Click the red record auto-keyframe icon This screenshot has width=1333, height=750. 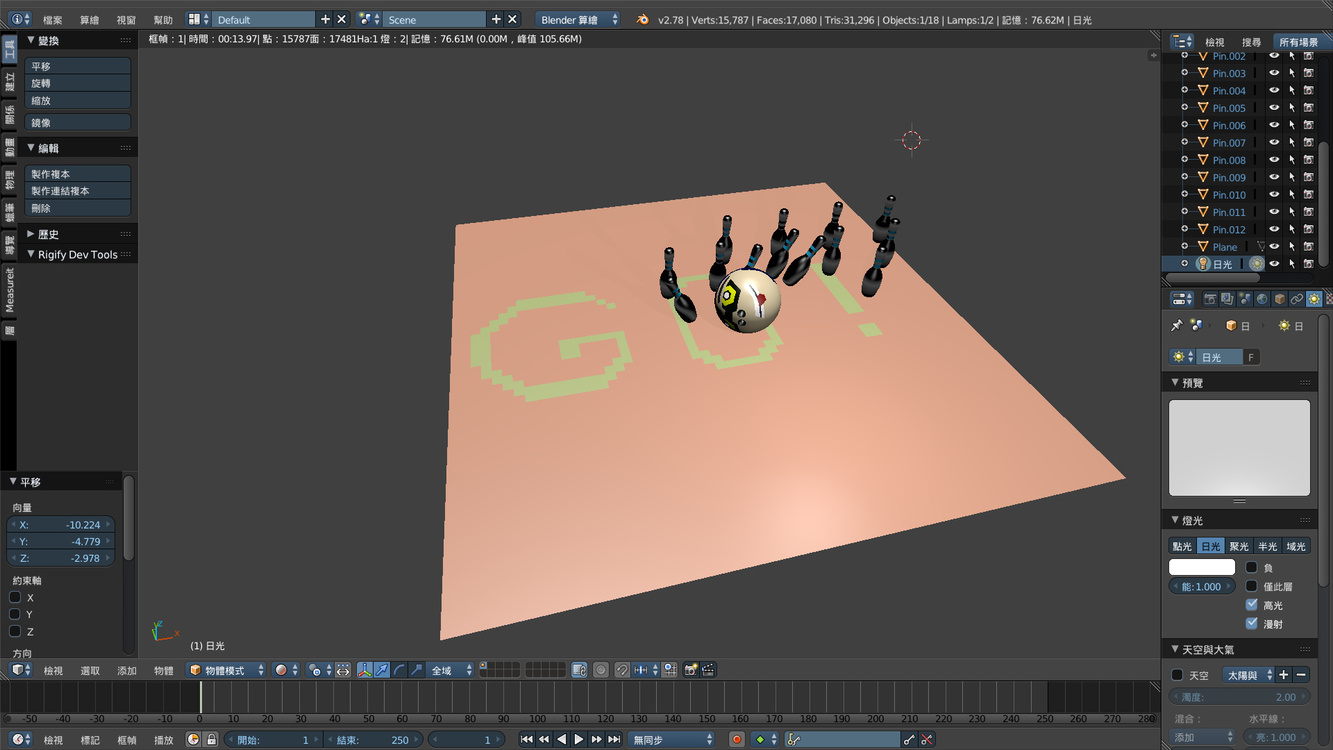pyautogui.click(x=737, y=740)
